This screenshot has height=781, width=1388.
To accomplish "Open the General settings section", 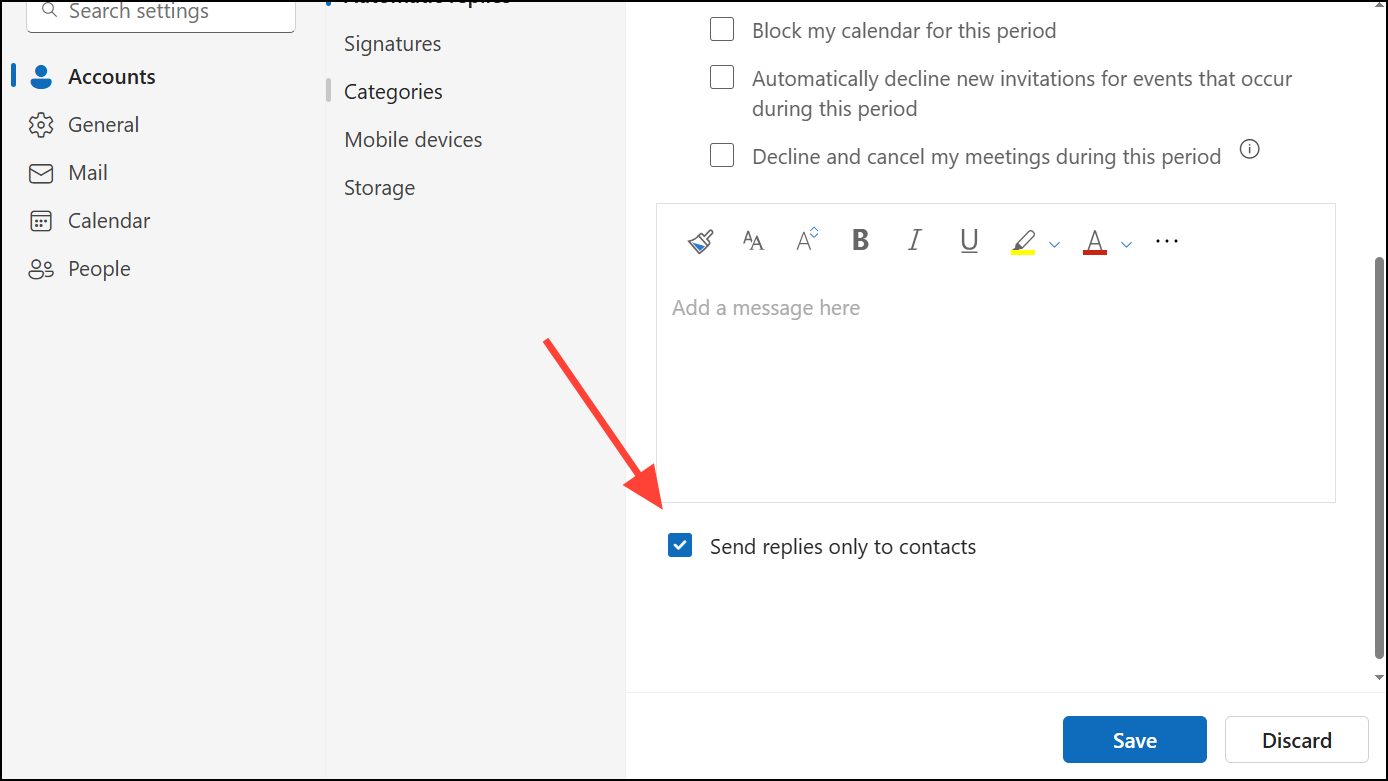I will coord(104,125).
